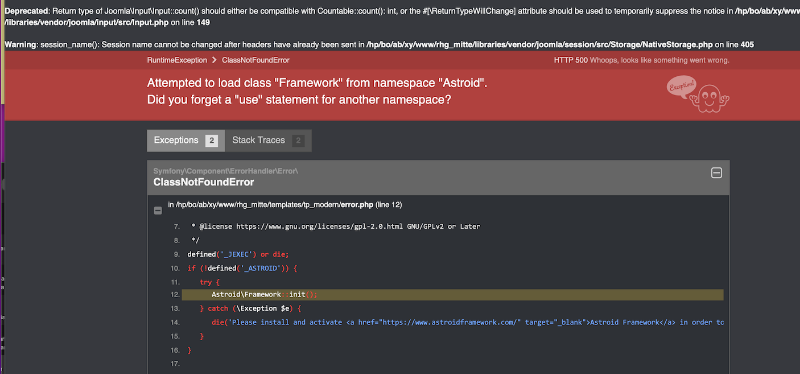Click the RuntimeException breadcrumb
The image size is (800, 374).
point(177,60)
